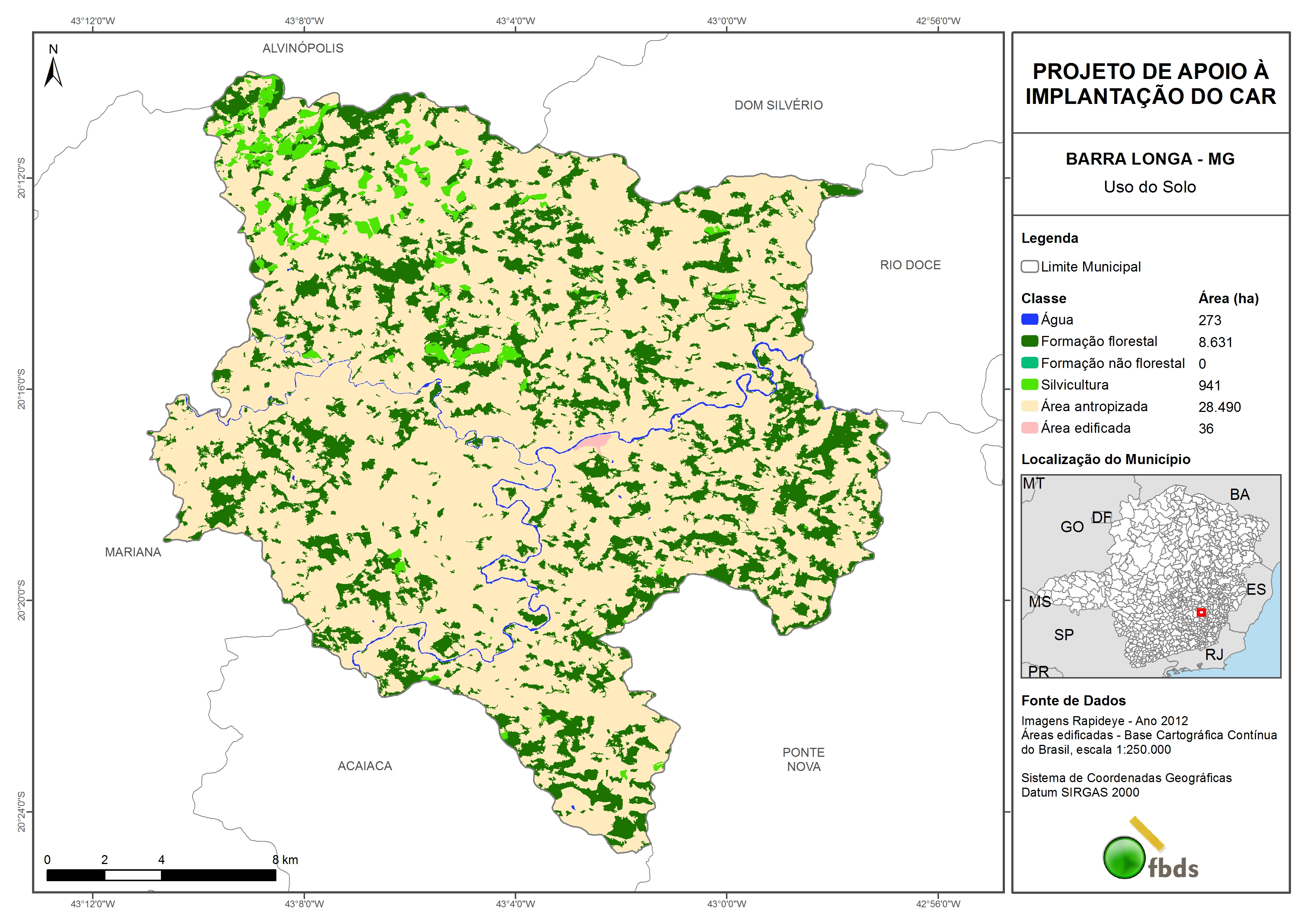
Task: Click the beige Área antropizada legend swatch
Action: pyautogui.click(x=1029, y=406)
